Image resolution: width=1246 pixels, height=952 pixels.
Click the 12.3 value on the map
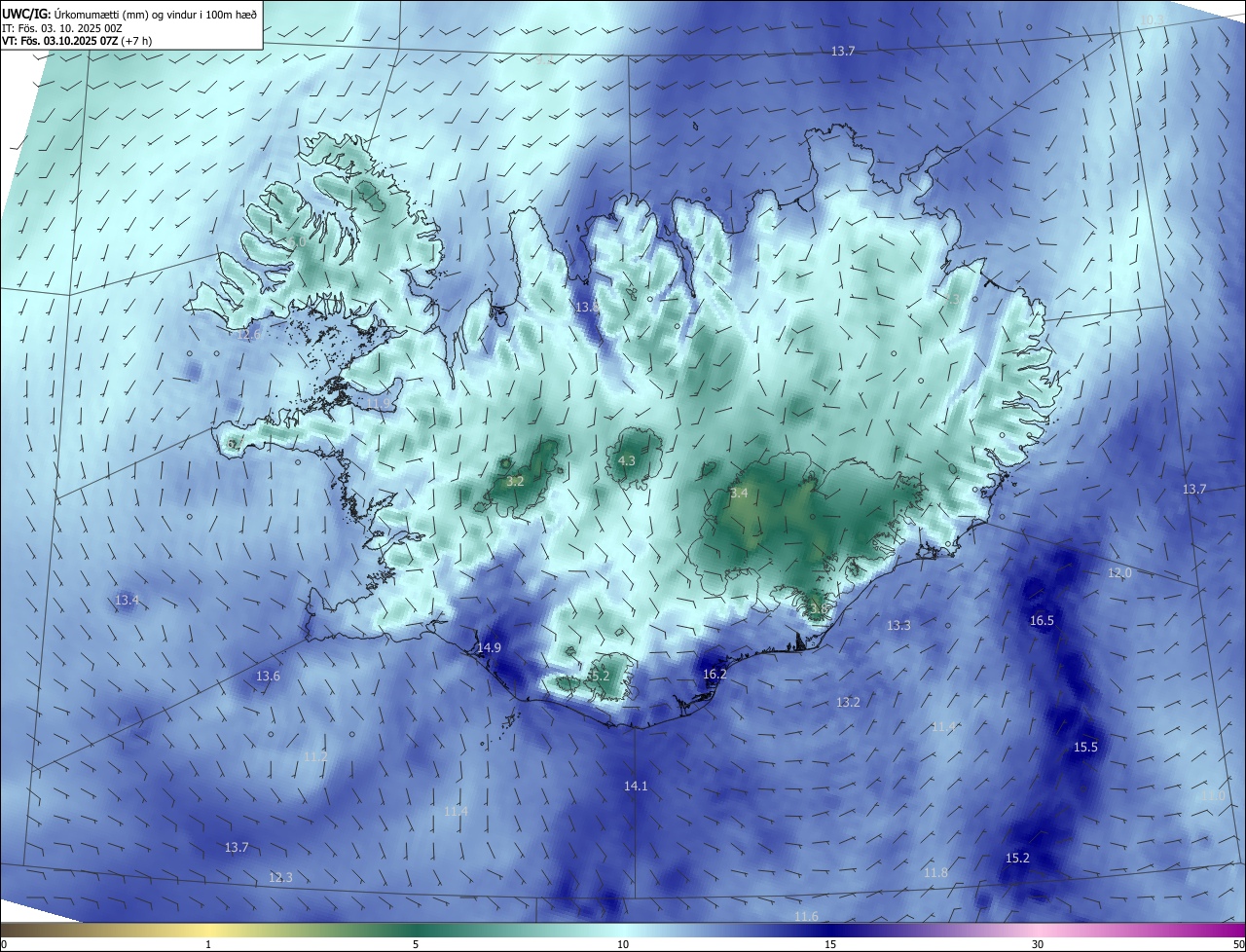coord(280,877)
